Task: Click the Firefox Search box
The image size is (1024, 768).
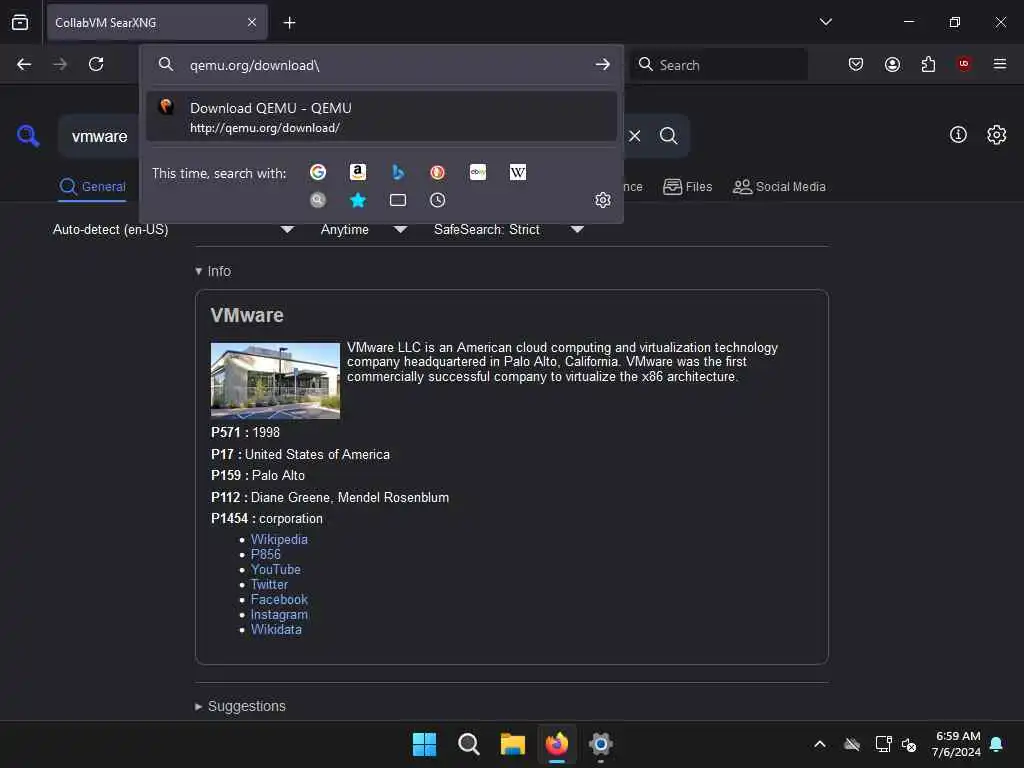Action: click(x=718, y=65)
